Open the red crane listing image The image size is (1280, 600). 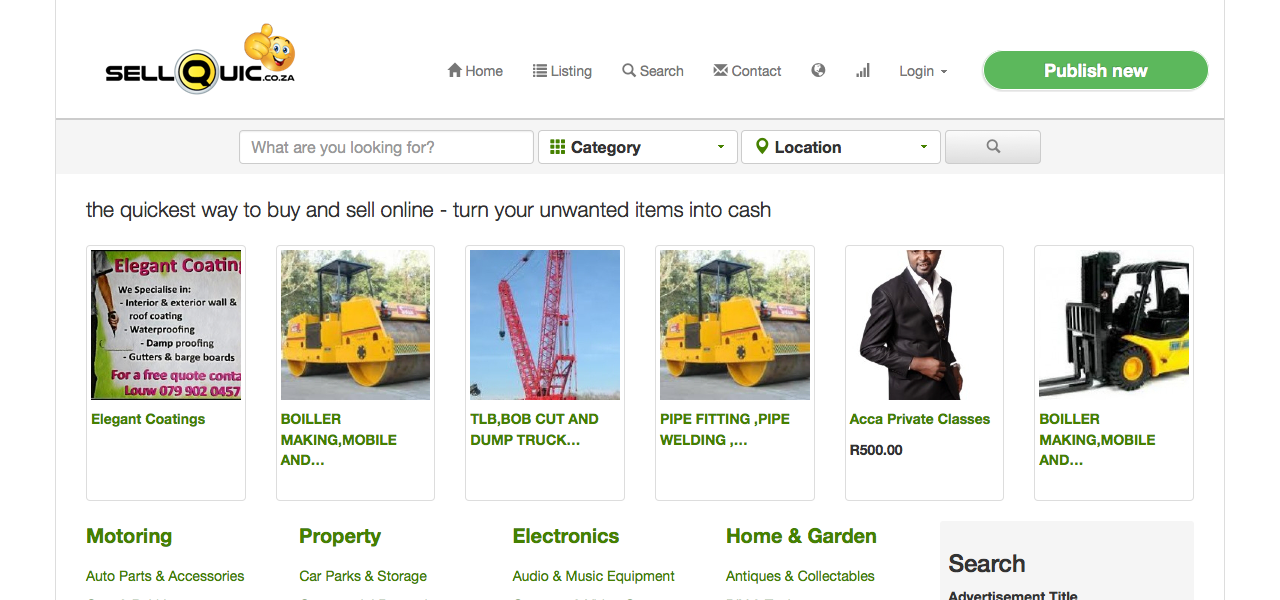coord(545,325)
